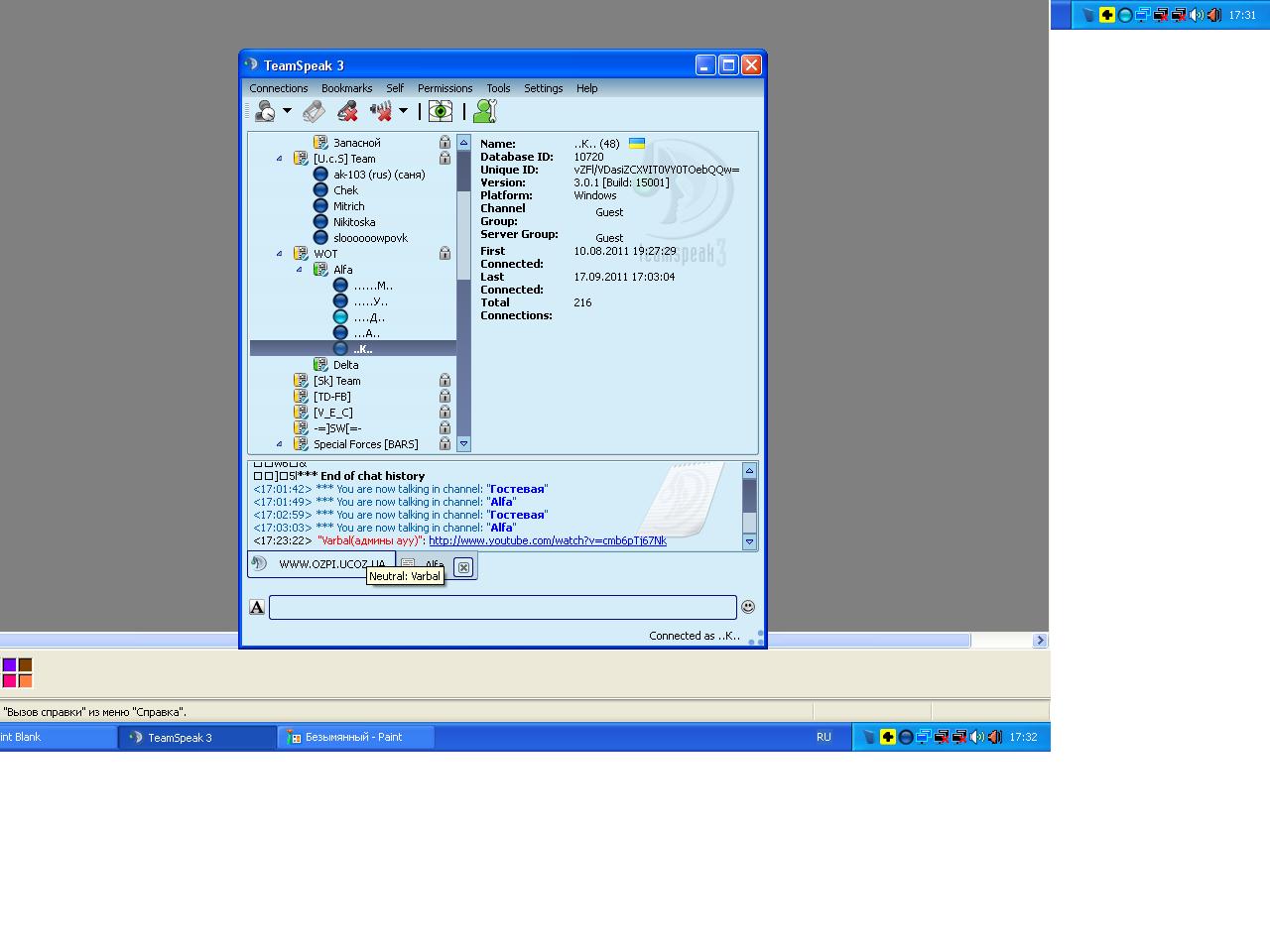1270x952 pixels.
Task: Pick the purple color swatch in Paint
Action: [9, 664]
